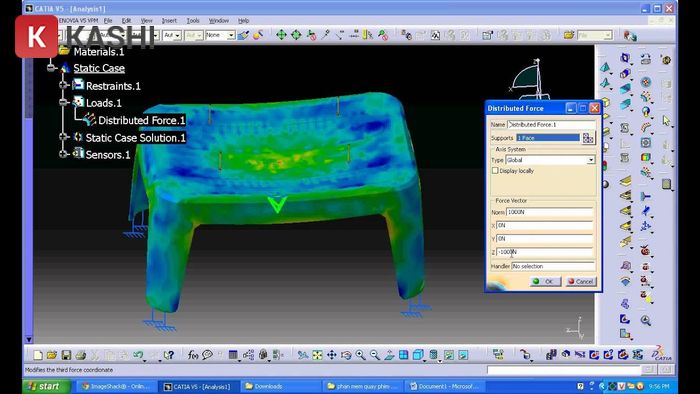Expand the Static Case Solution.1 node
Viewport: 700px width, 394px height.
tap(64, 137)
